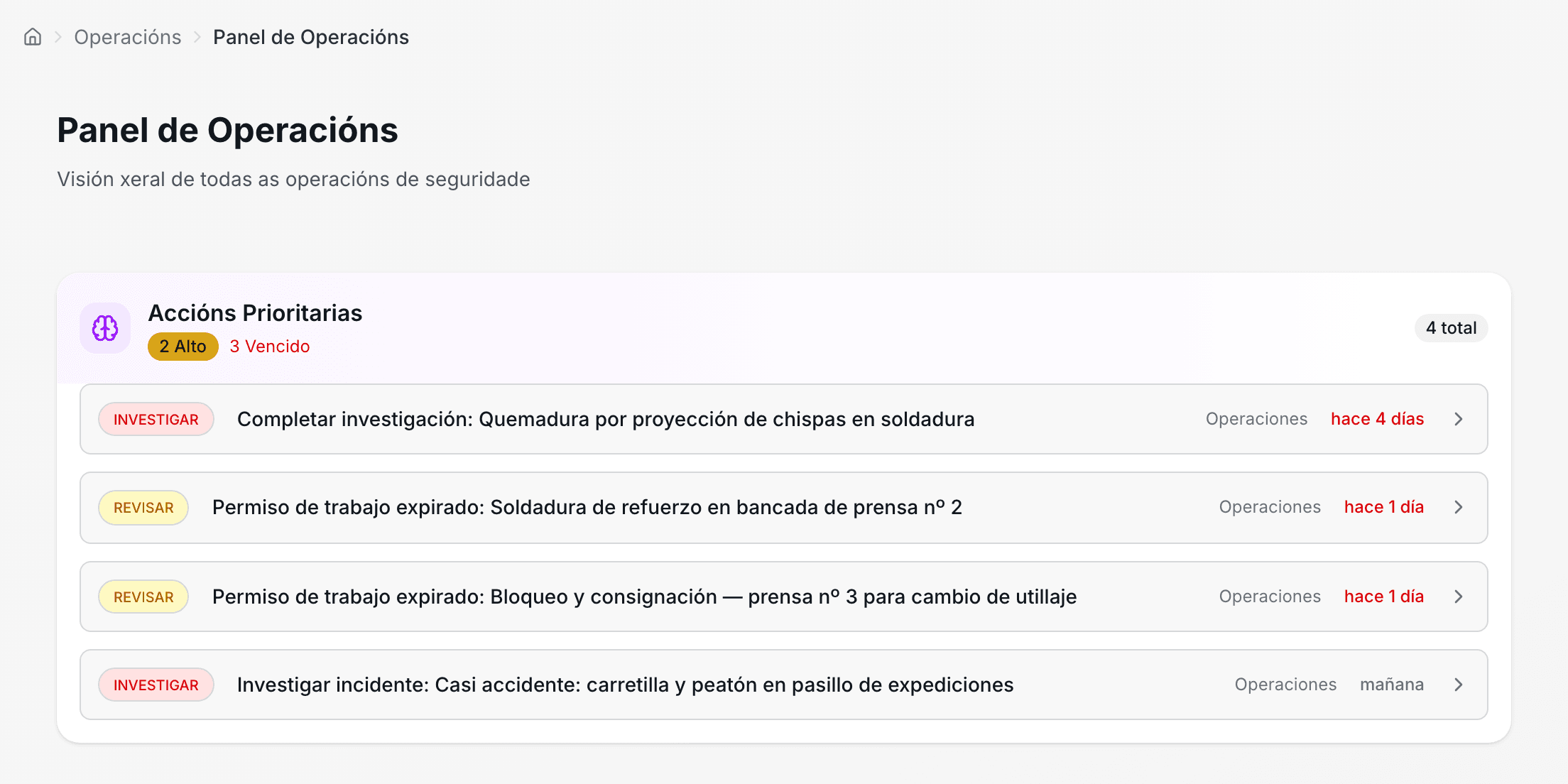
Task: Click hace 4 días overdue date
Action: point(1378,419)
